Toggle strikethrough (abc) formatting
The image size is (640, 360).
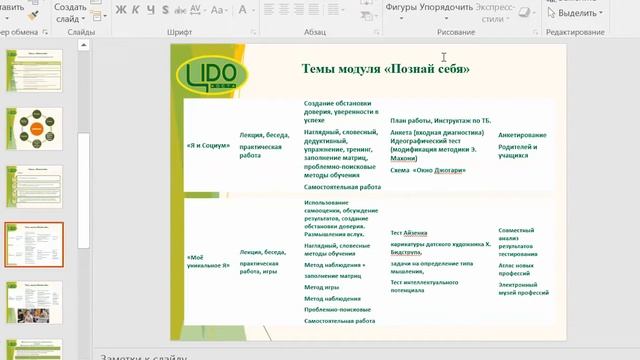tap(180, 10)
